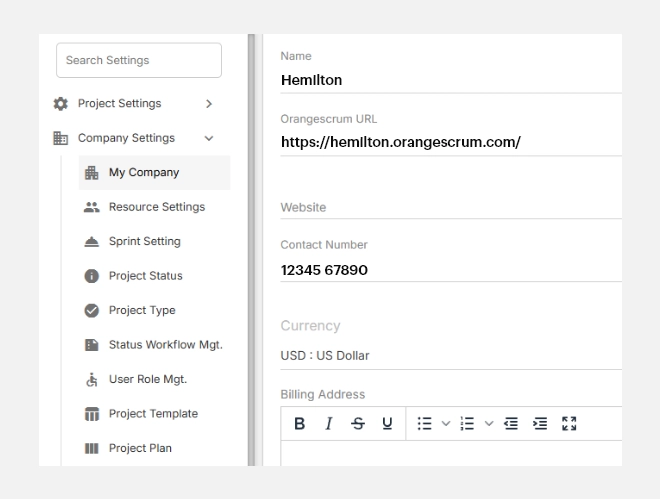Expand the Project Settings section
Viewport: 660px width, 499px height.
coord(208,104)
